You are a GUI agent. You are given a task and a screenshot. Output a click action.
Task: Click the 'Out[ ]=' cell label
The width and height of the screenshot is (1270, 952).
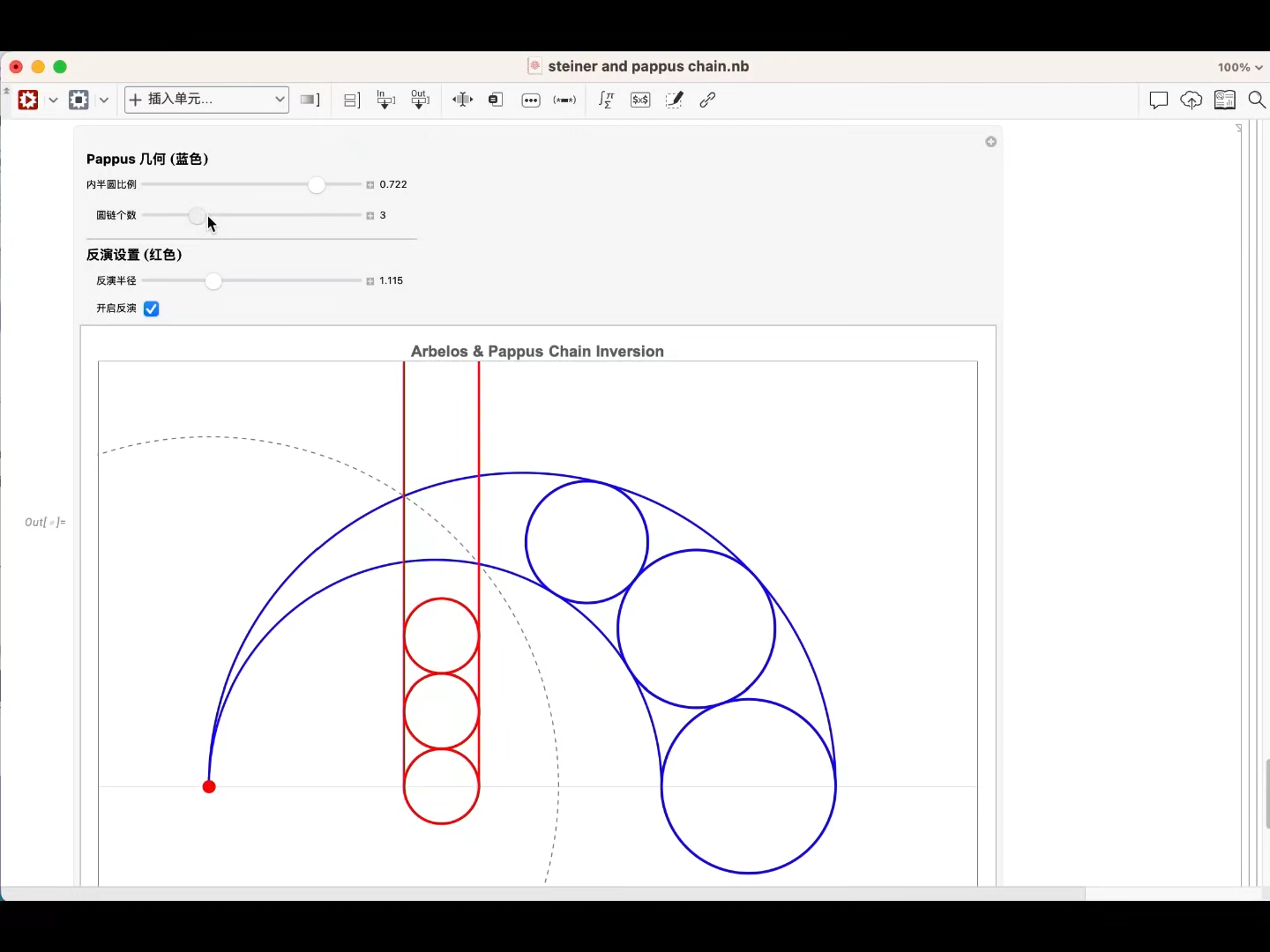click(x=45, y=523)
